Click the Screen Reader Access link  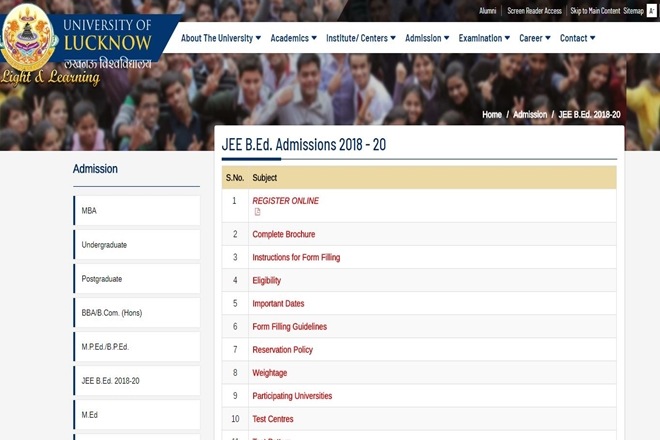[534, 11]
